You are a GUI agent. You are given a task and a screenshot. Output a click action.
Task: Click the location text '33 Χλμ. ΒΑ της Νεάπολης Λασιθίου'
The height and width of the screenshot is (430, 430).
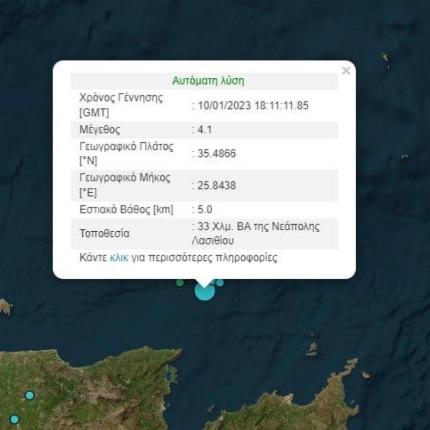coord(256,233)
